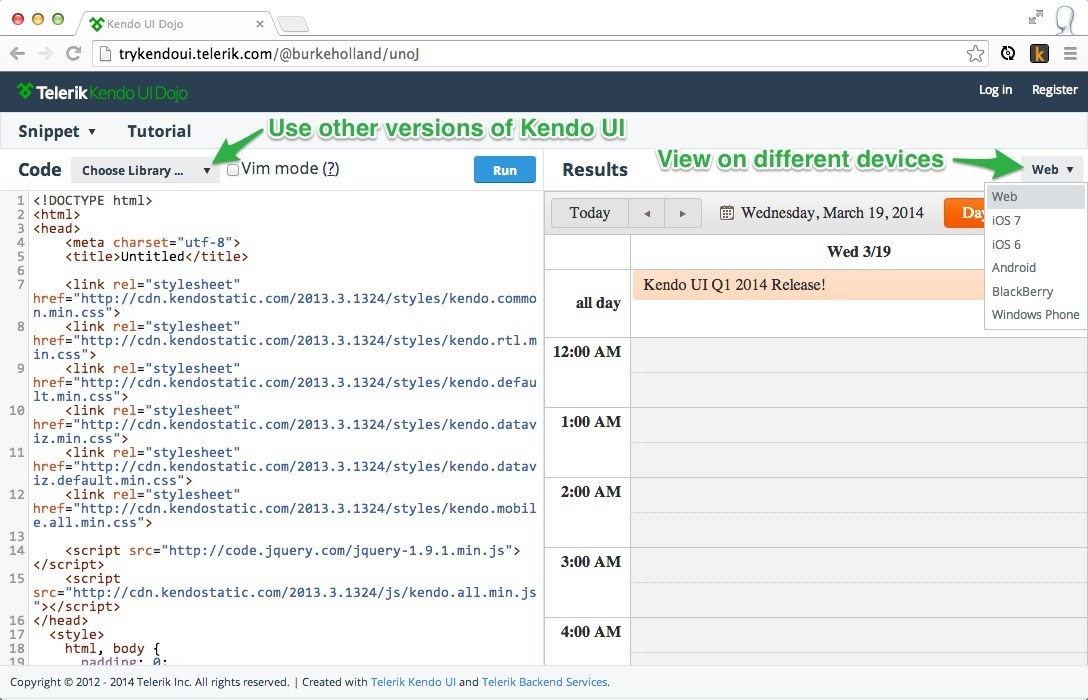
Task: Click the blue Run button
Action: (x=504, y=170)
